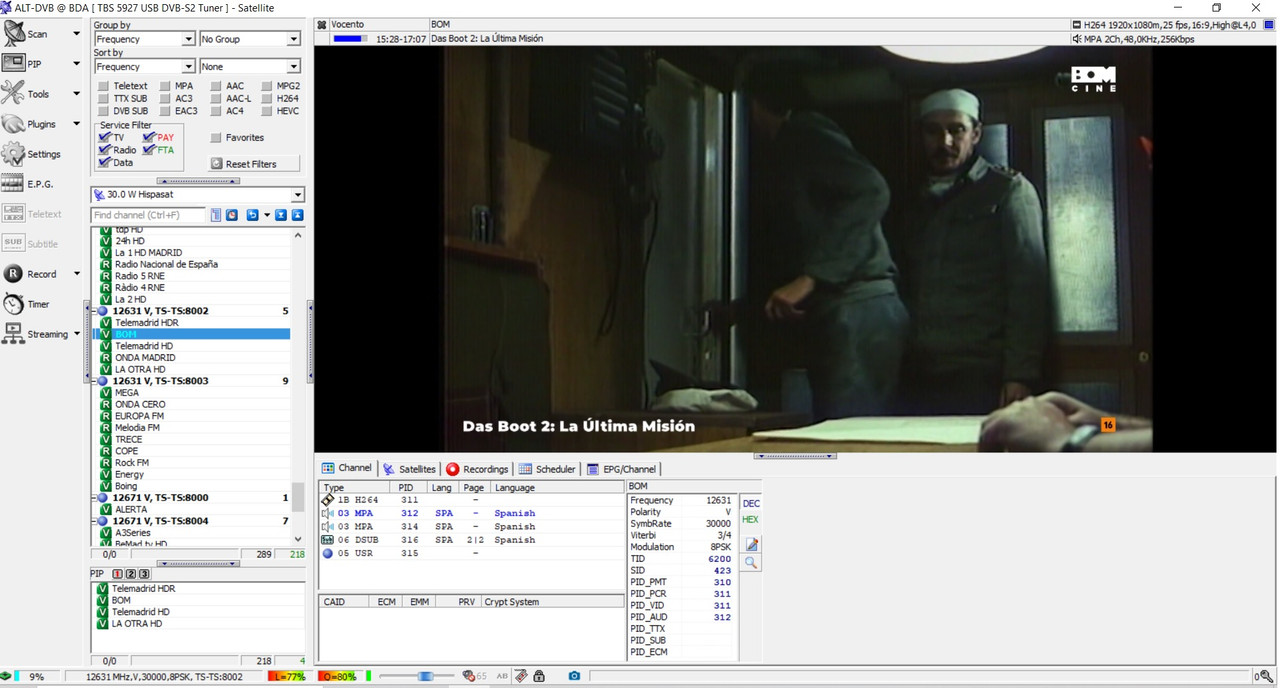The width and height of the screenshot is (1280, 688).
Task: Open the Record function
Action: tap(30, 274)
